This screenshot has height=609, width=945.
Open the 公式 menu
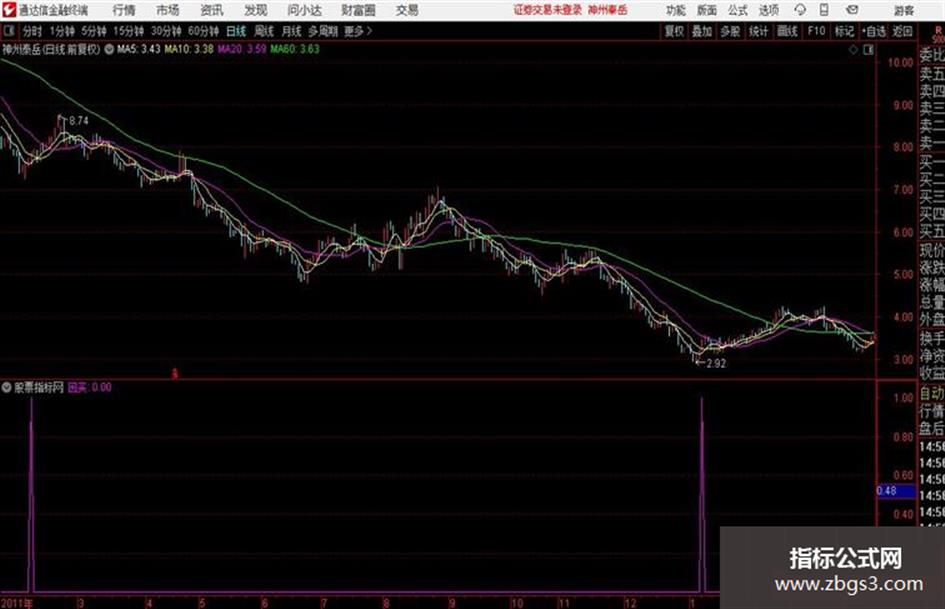[737, 10]
